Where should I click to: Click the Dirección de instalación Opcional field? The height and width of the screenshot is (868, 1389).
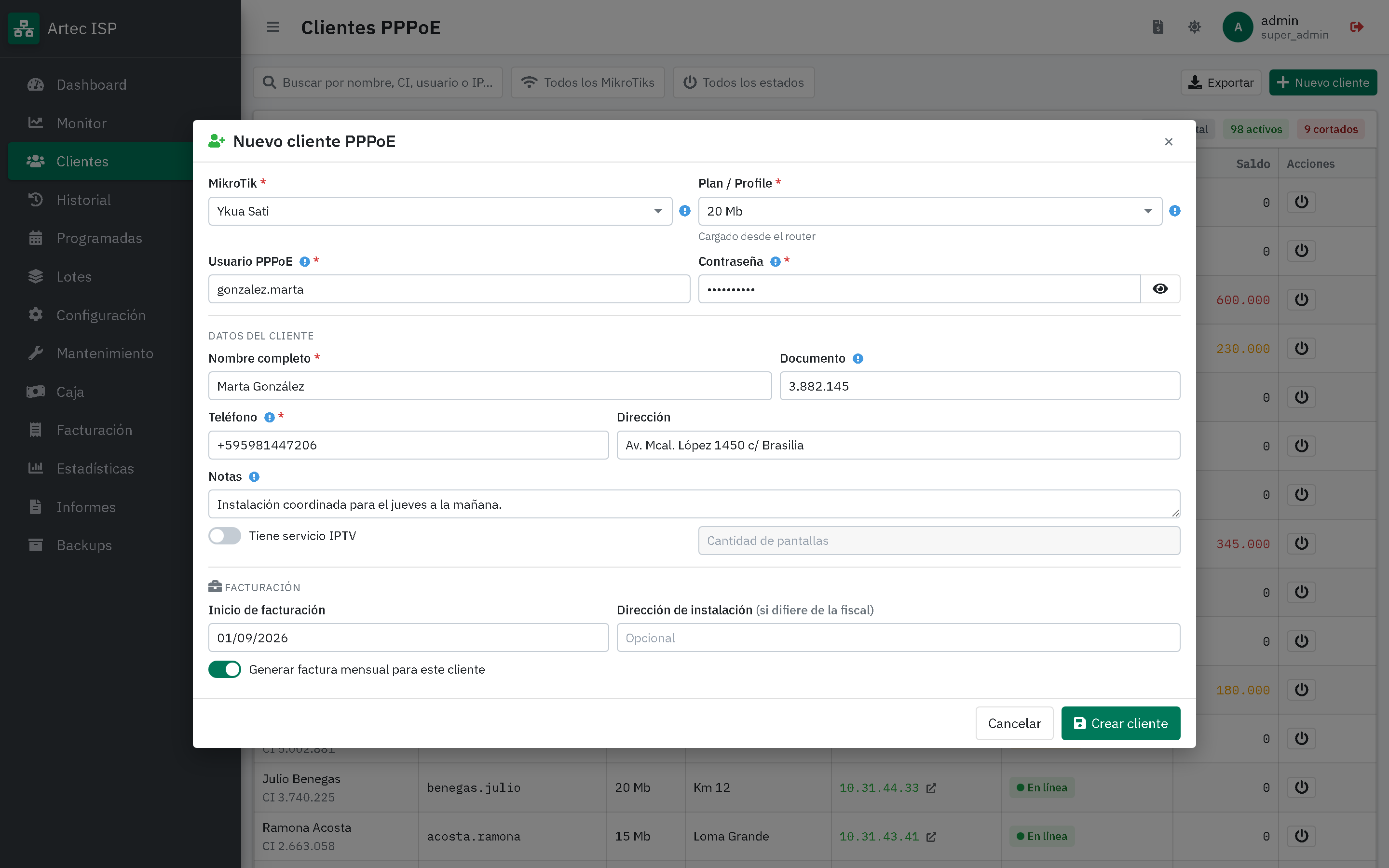pyautogui.click(x=898, y=638)
